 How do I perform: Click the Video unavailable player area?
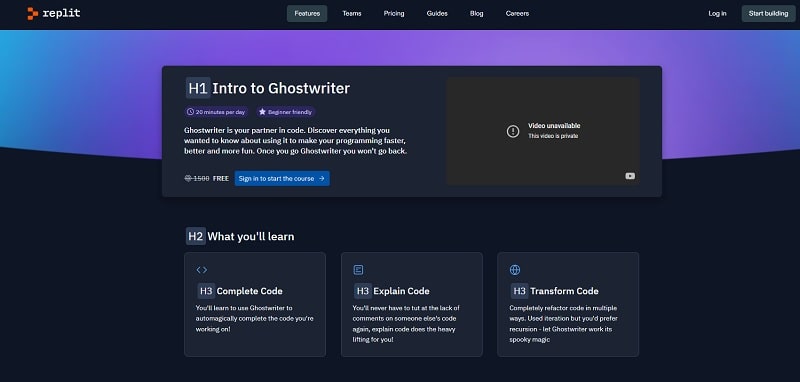point(543,131)
